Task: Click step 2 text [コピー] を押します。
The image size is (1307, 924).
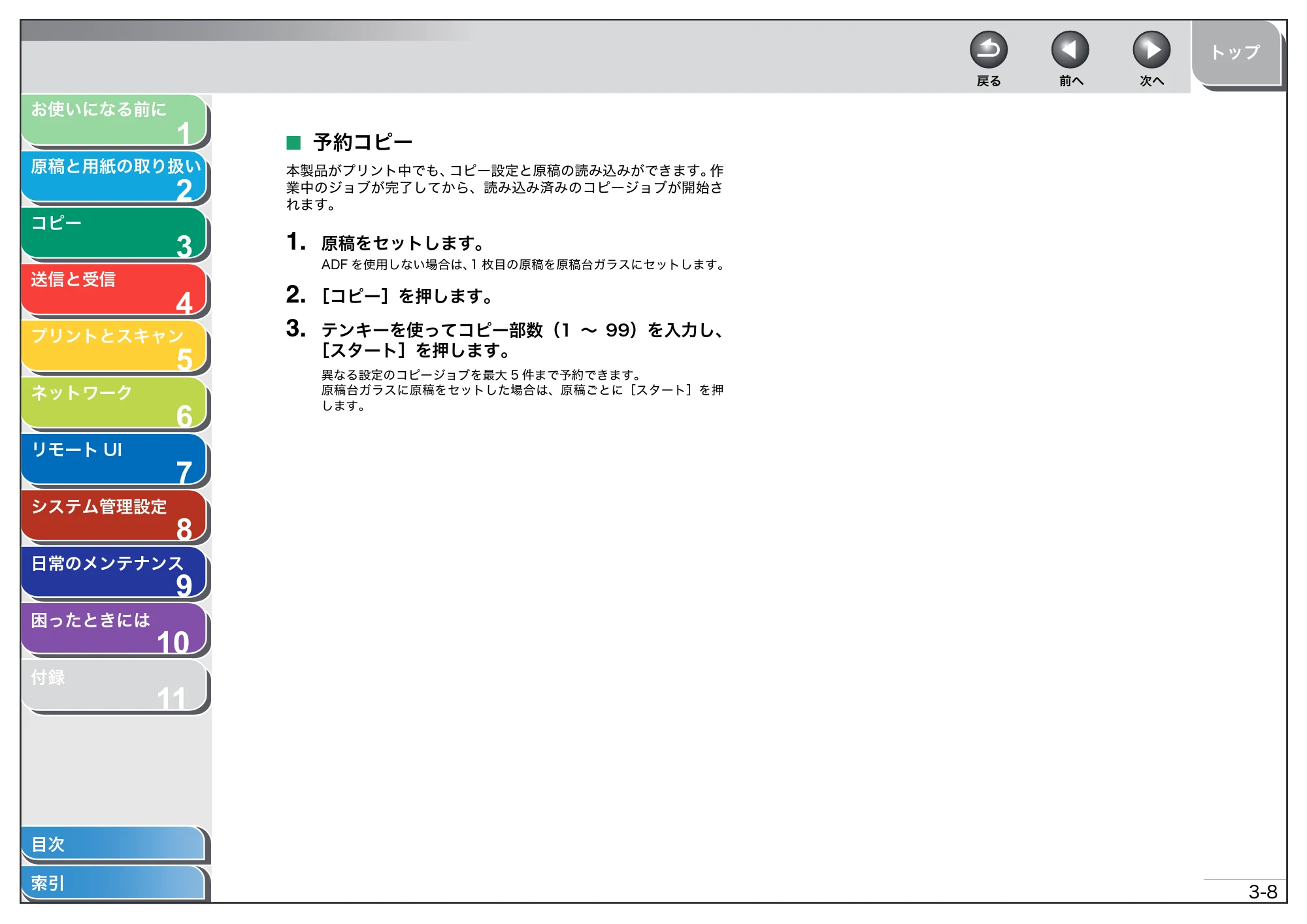Action: tap(406, 296)
